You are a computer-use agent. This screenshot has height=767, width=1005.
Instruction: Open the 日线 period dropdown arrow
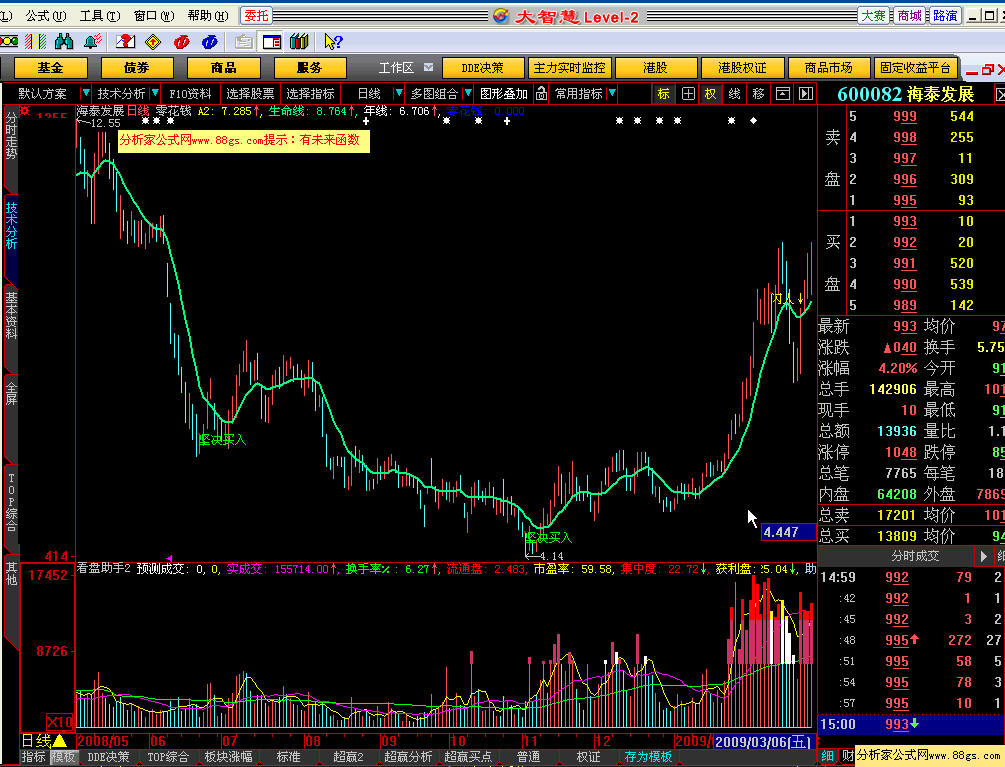click(x=399, y=94)
